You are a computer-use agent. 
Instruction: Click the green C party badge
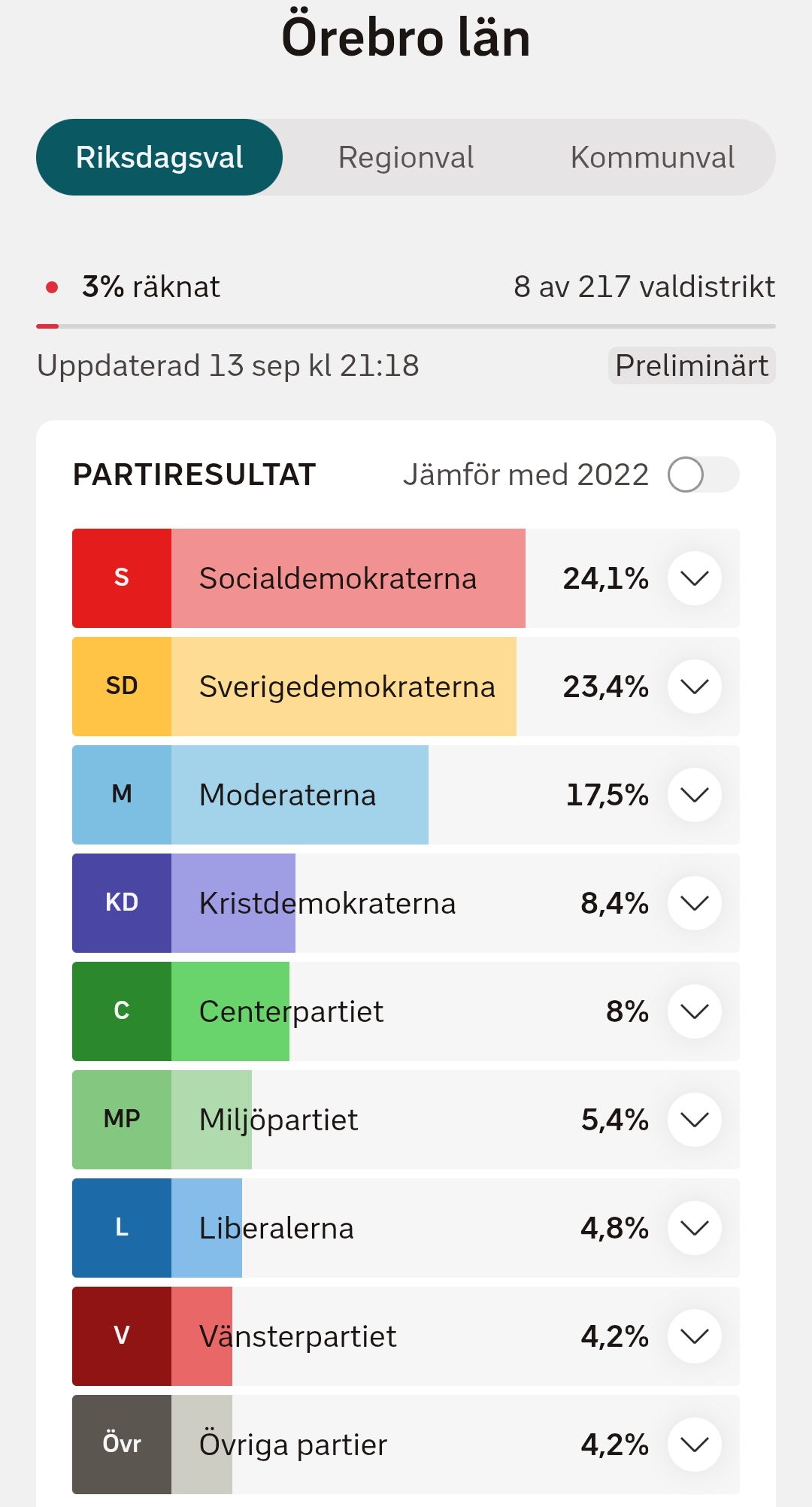122,1011
